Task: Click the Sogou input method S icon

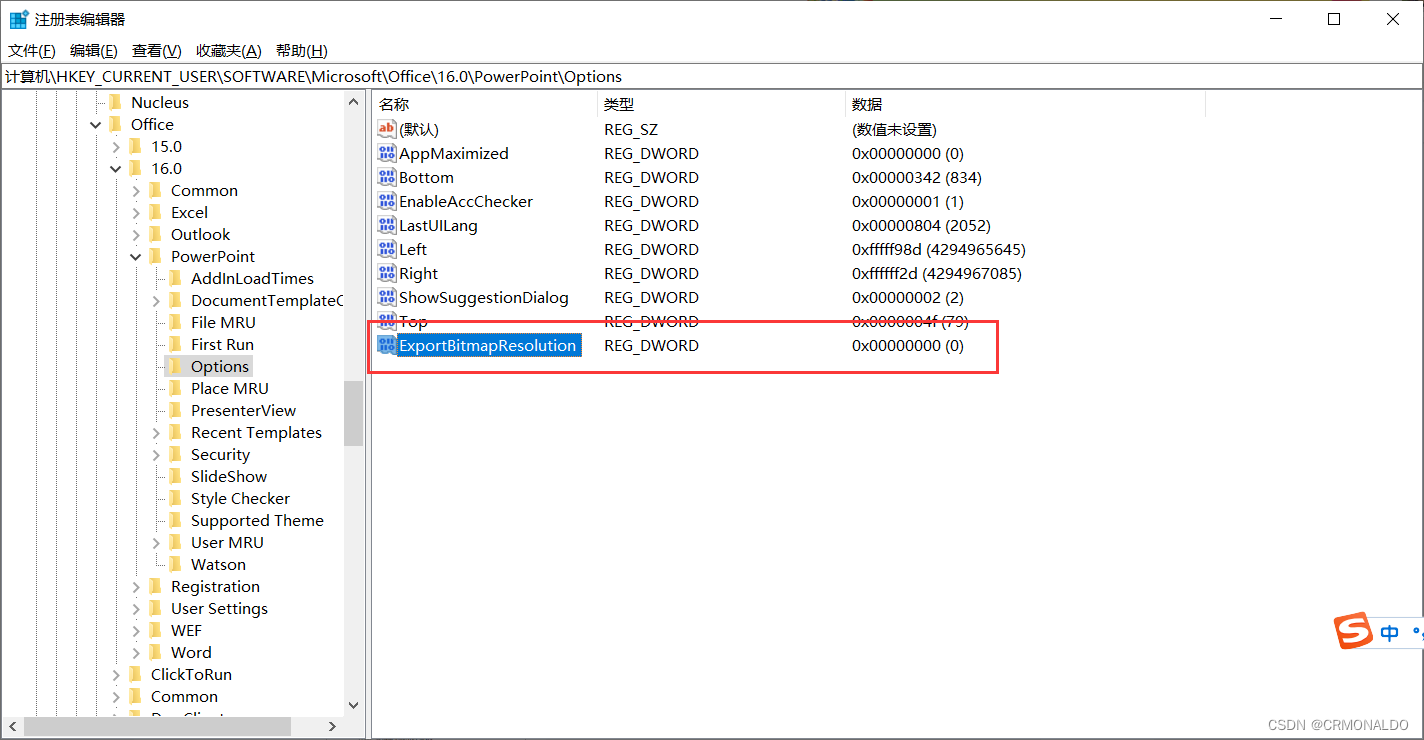Action: point(1352,632)
